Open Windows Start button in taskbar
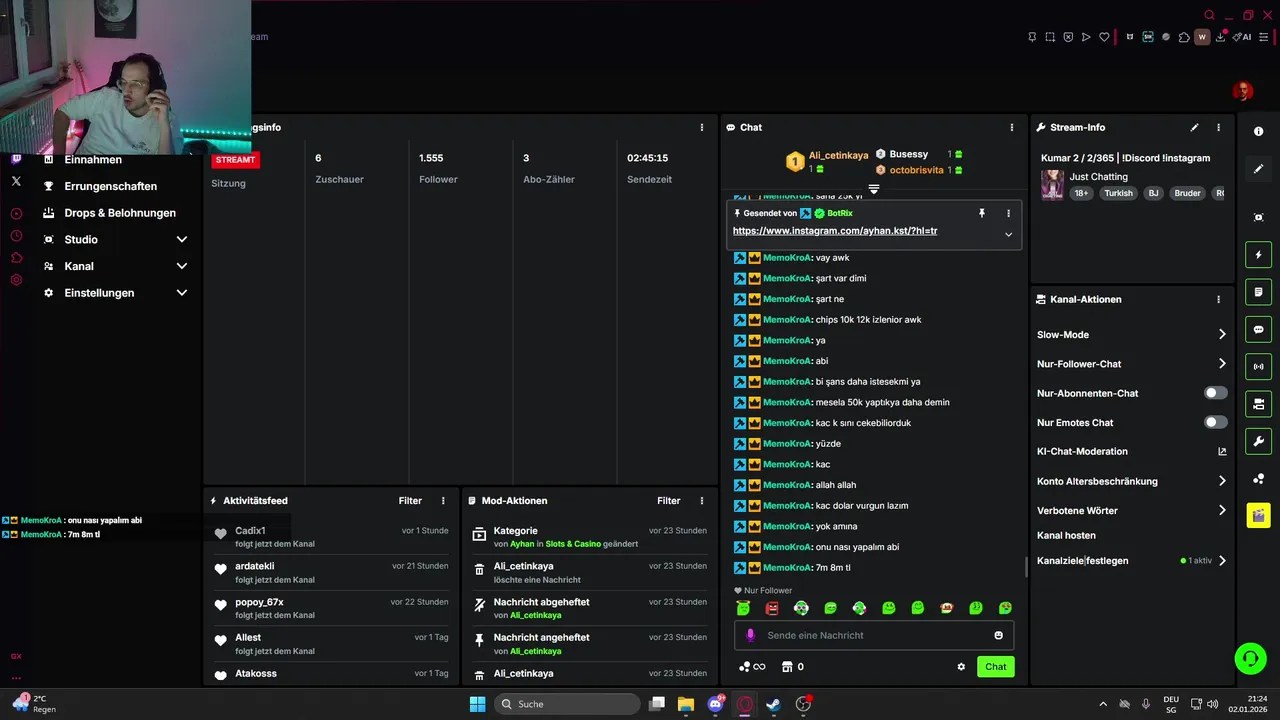The width and height of the screenshot is (1280, 720). click(x=478, y=704)
